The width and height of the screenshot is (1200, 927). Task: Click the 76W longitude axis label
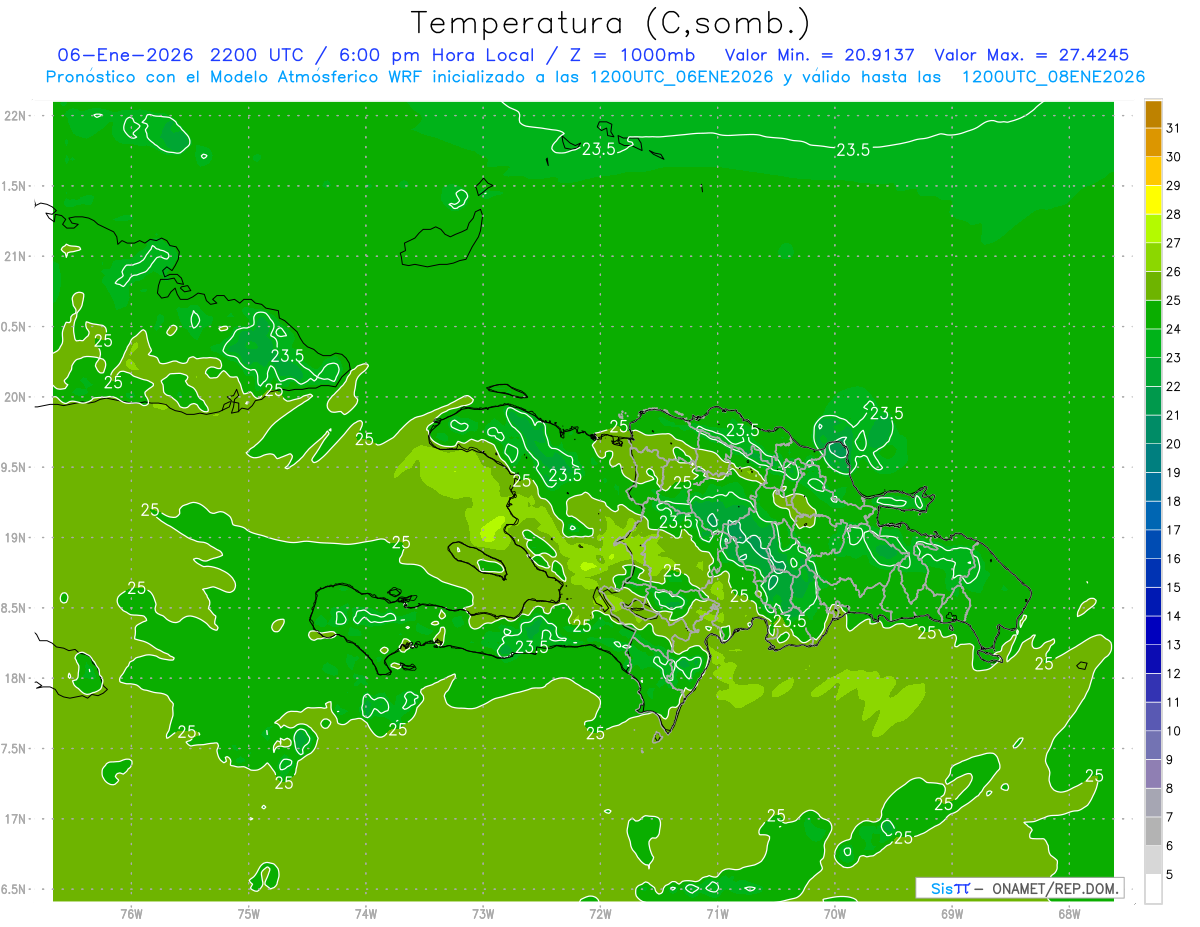[131, 914]
